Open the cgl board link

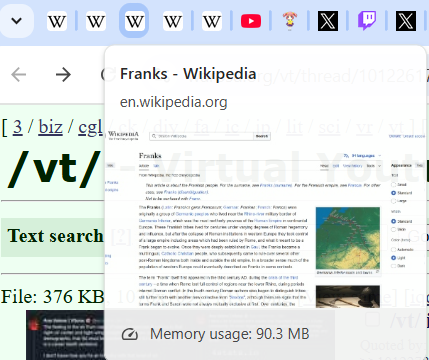pos(90,128)
